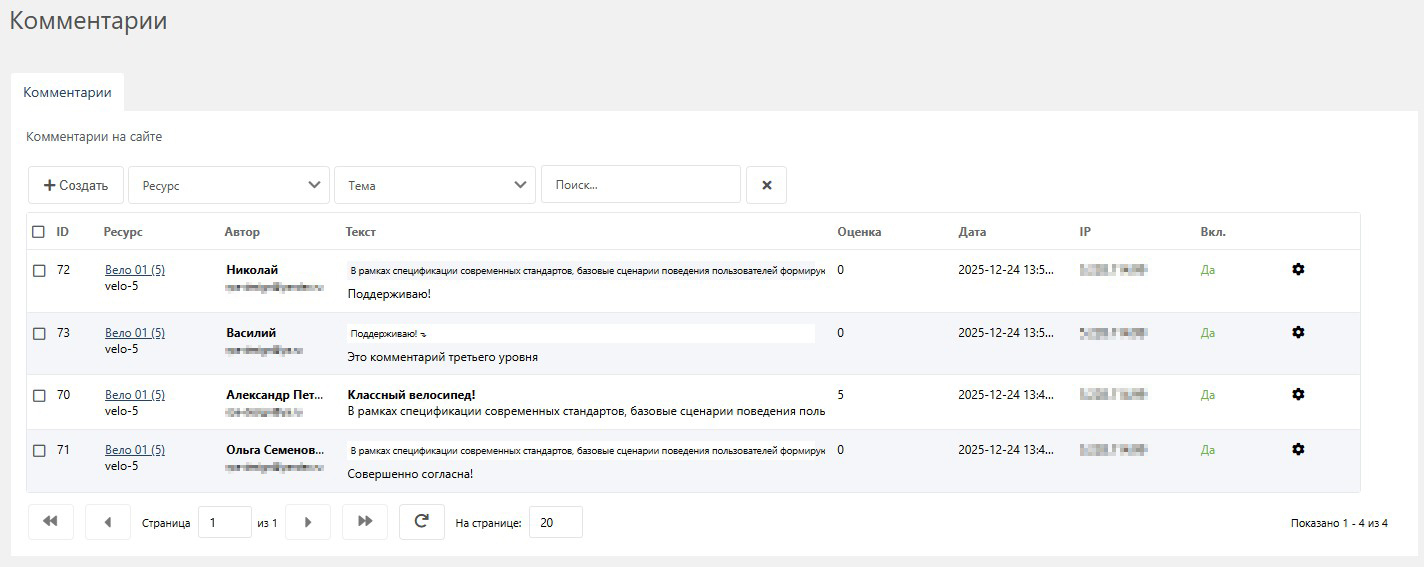Viewport: 1424px width, 567px height.
Task: Clear search filter with X button
Action: coord(766,185)
